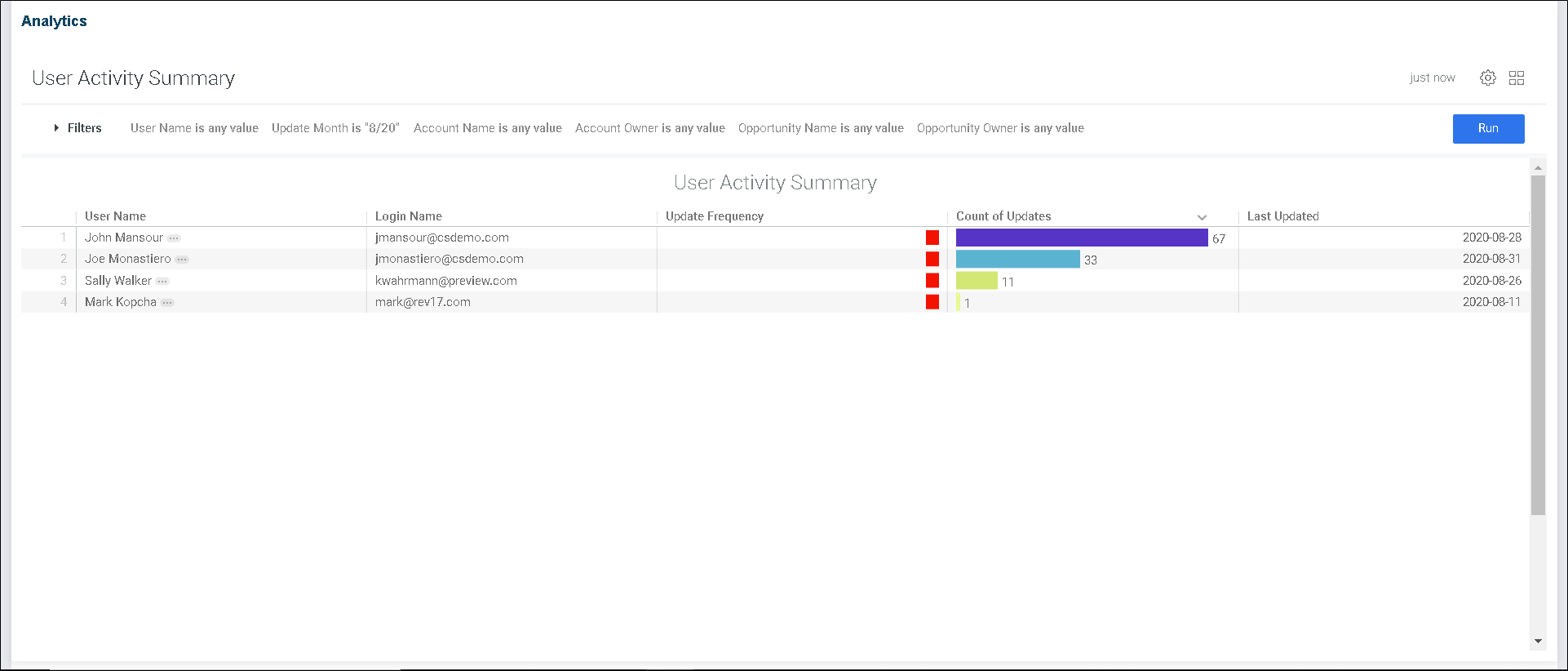Viewport: 1568px width, 671px height.
Task: Click the scrollbar down arrow
Action: 1538,641
